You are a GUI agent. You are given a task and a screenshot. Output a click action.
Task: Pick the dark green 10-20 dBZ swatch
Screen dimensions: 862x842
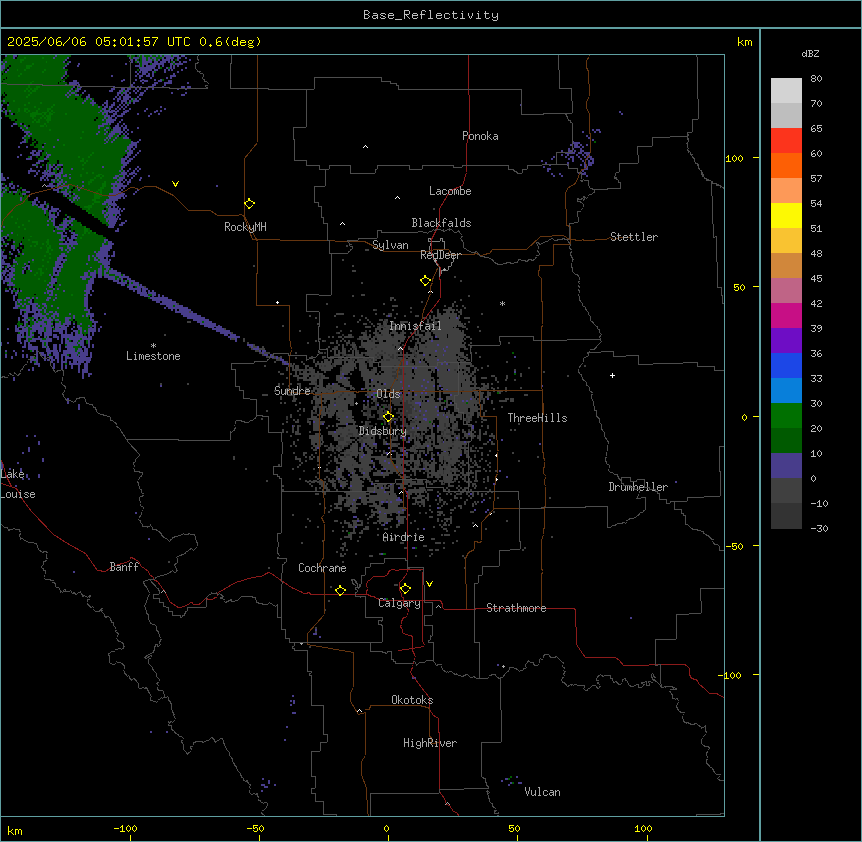point(786,441)
